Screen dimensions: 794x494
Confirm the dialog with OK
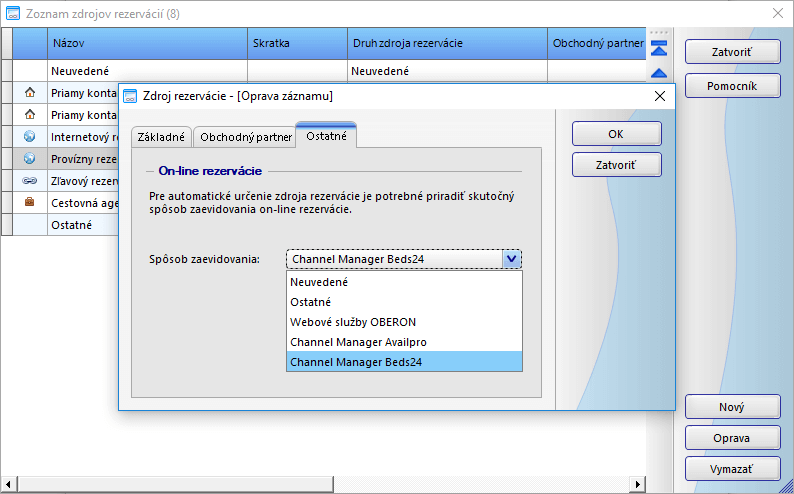click(x=616, y=134)
